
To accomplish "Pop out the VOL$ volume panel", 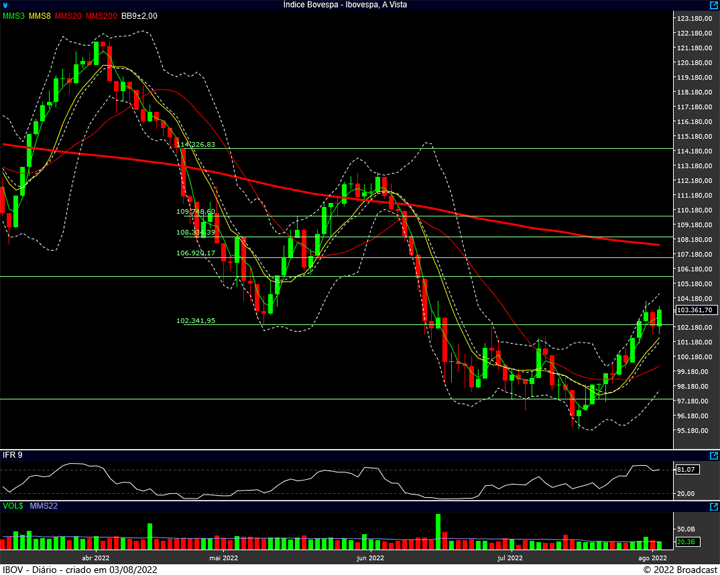I will [x=714, y=507].
